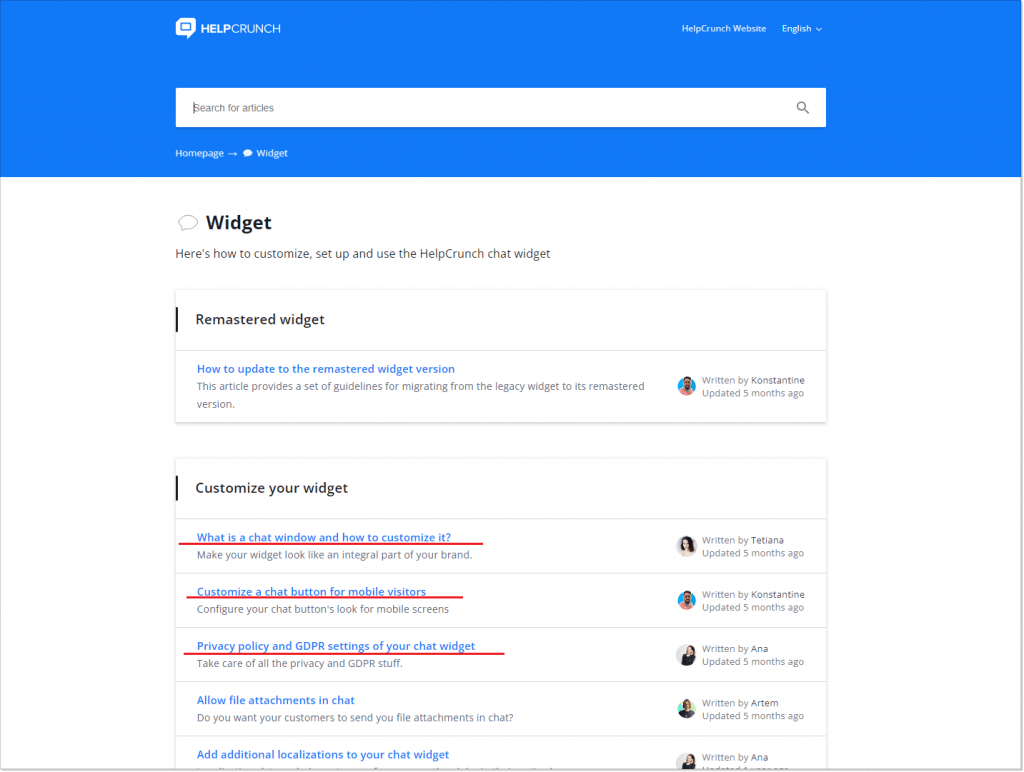Open the HelpCrunch Website menu item
This screenshot has height=772, width=1024.
click(723, 28)
